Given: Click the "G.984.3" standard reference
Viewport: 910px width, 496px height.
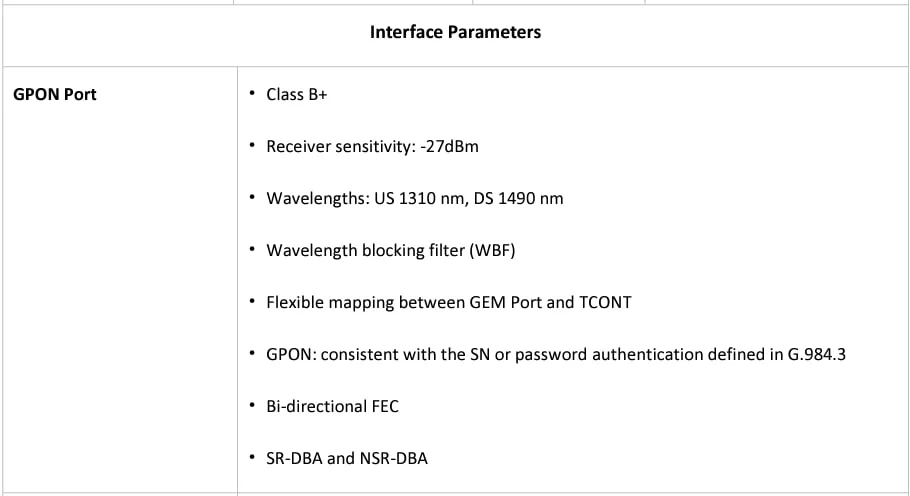Looking at the screenshot, I should (x=816, y=354).
